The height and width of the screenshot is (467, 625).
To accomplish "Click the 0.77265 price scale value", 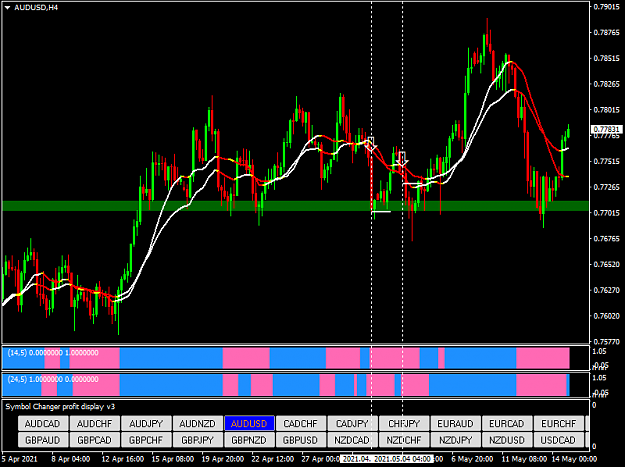I will pos(606,187).
